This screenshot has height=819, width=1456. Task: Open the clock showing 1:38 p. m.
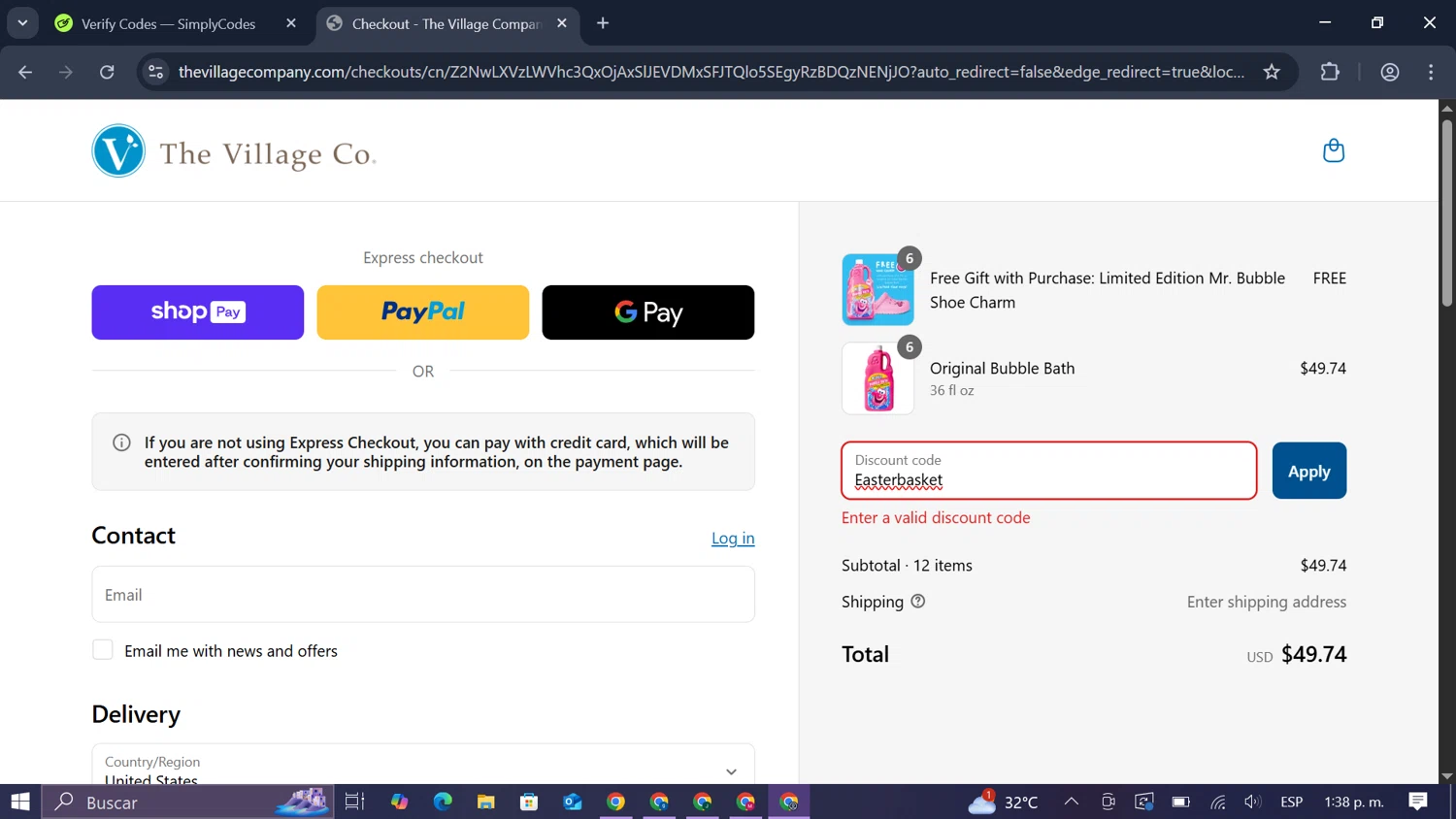[x=1354, y=802]
